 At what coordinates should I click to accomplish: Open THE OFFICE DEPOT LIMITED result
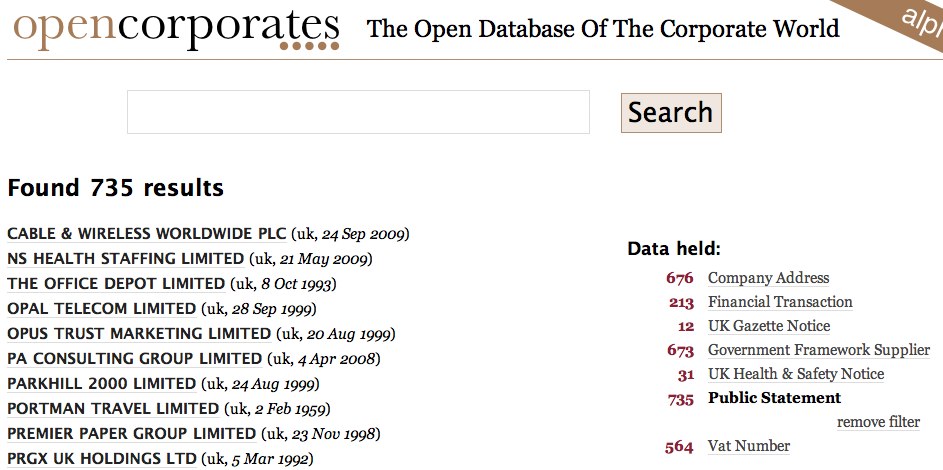[x=117, y=284]
